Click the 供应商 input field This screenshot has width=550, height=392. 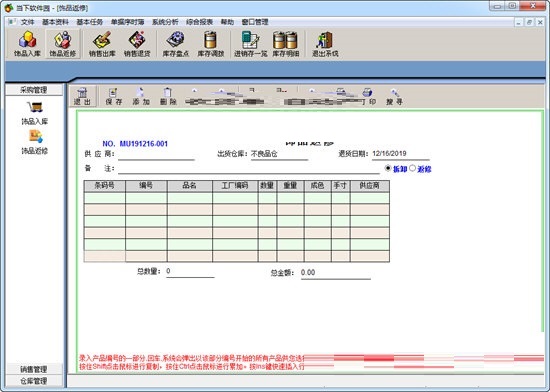[156, 155]
